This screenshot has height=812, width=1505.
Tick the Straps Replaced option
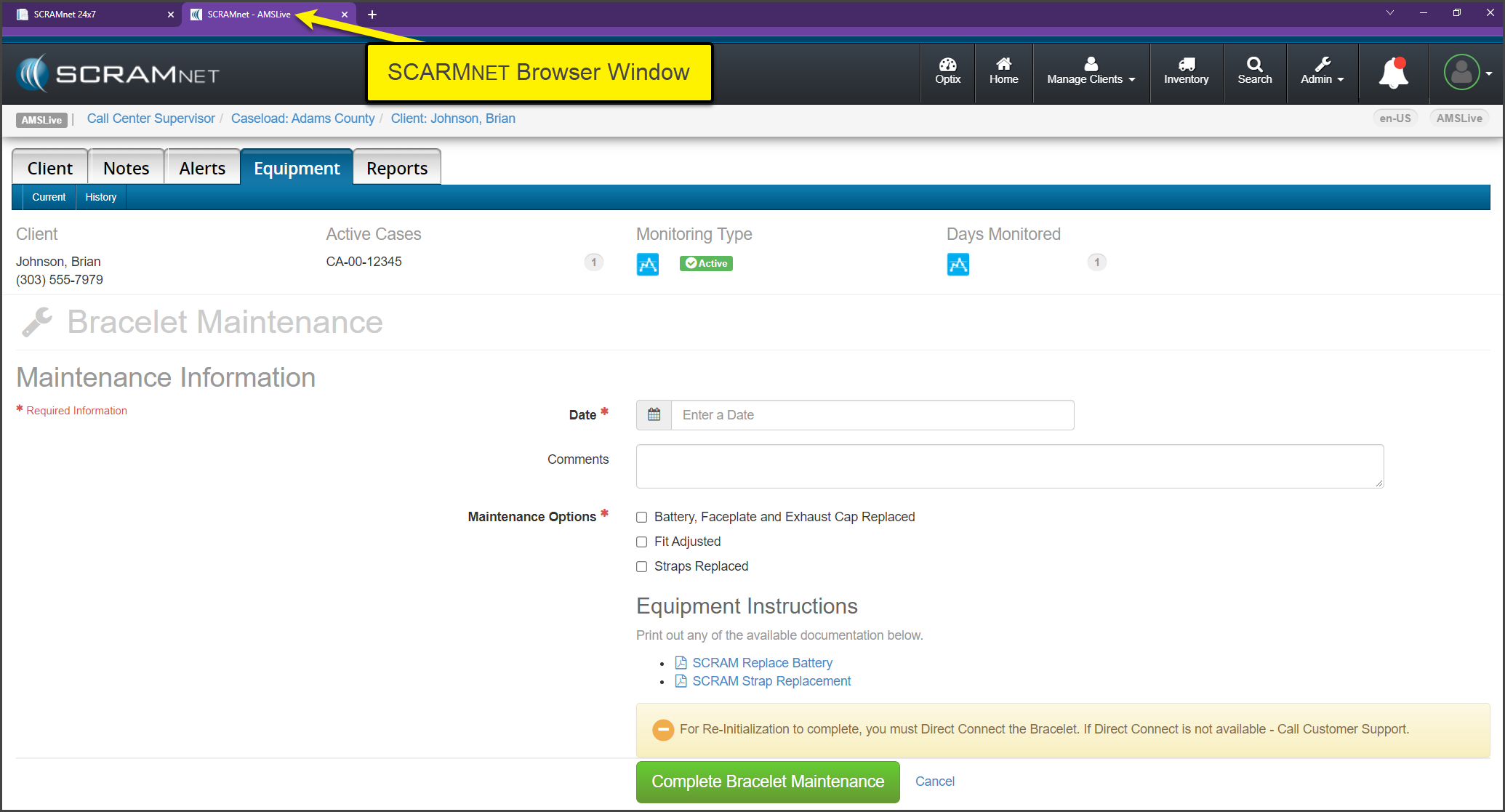(x=641, y=567)
